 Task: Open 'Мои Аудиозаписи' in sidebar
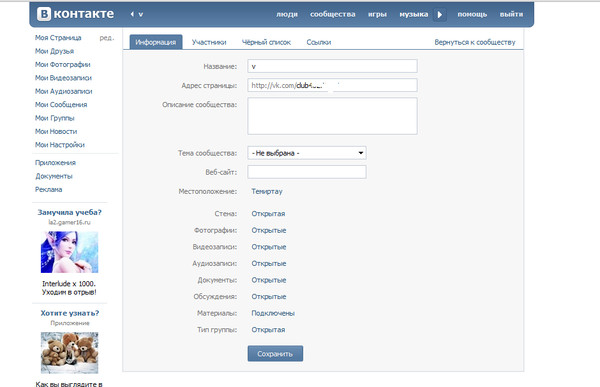pyautogui.click(x=64, y=91)
